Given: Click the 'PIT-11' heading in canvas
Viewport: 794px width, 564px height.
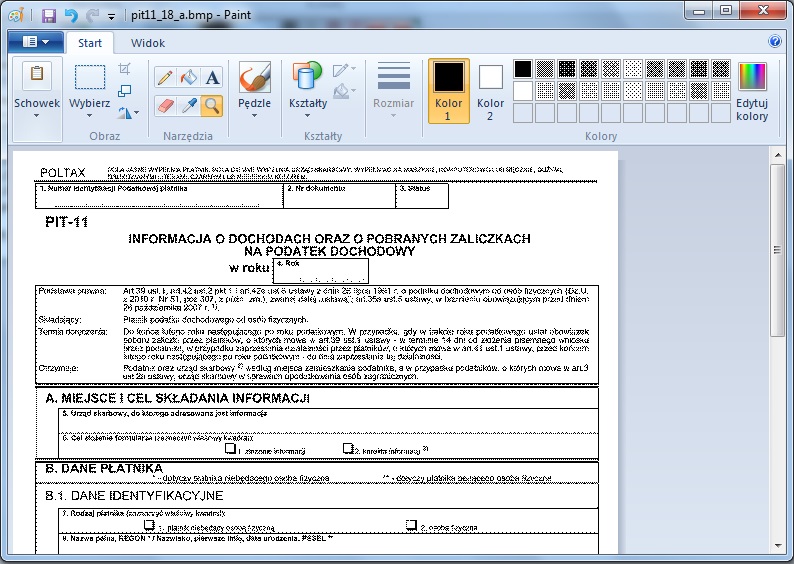Looking at the screenshot, I should point(67,222).
